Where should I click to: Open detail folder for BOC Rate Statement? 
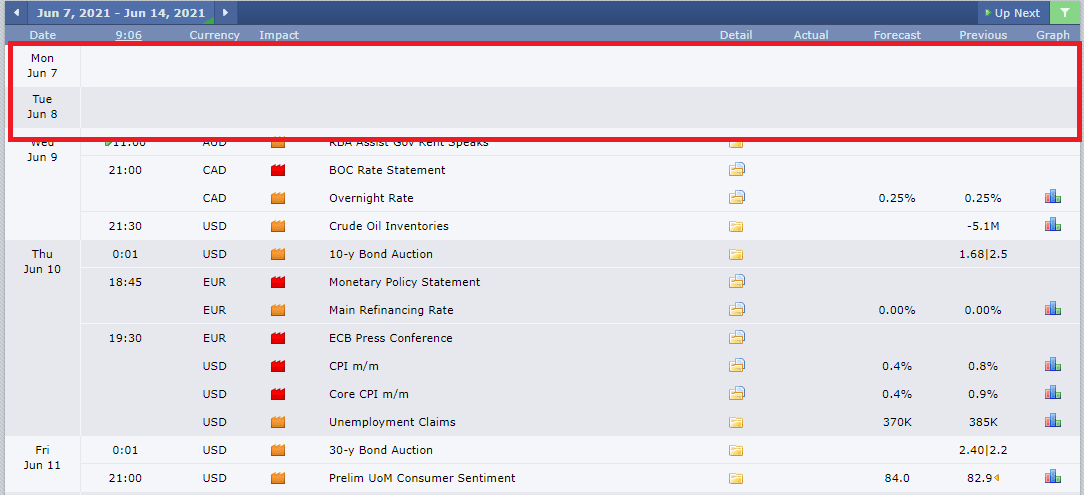coord(736,170)
